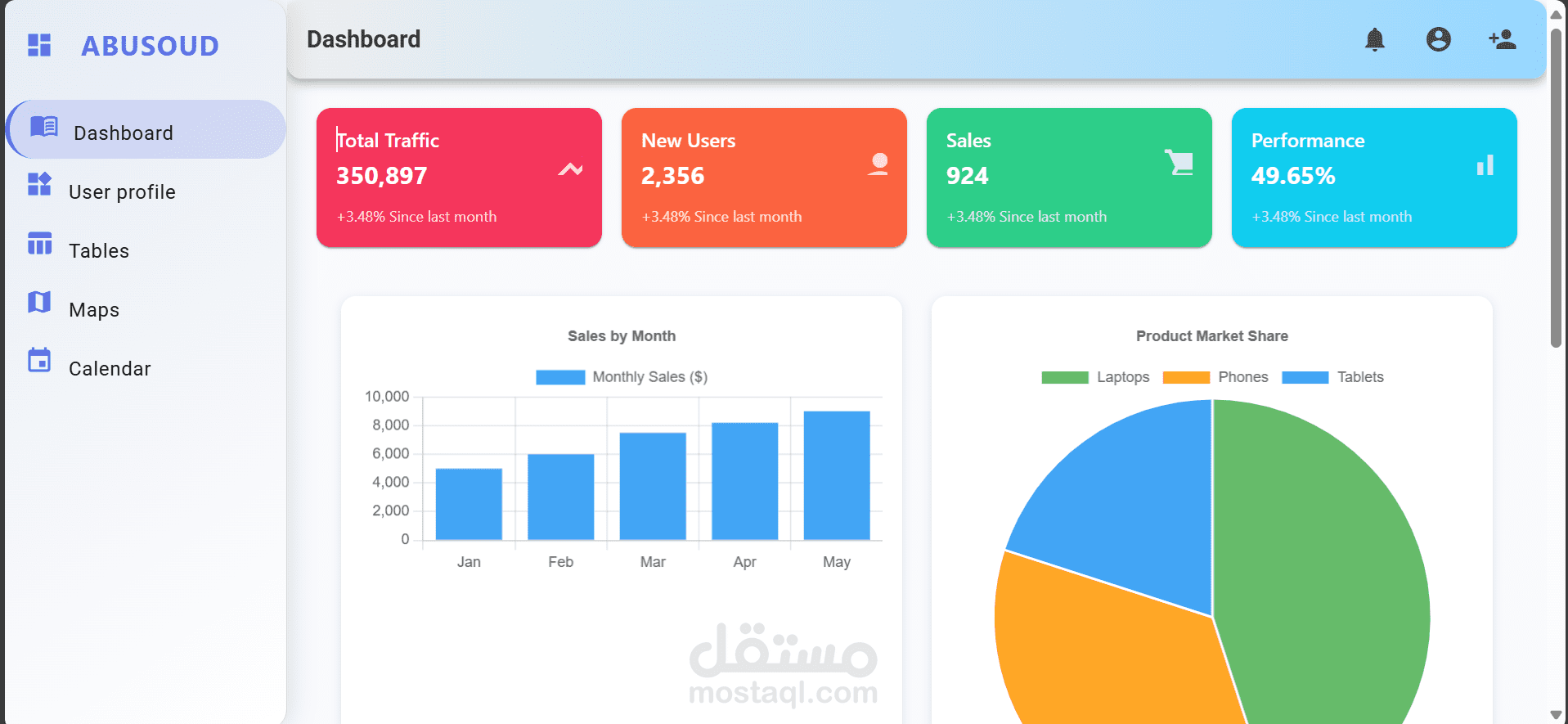This screenshot has height=724, width=1568.
Task: Click the scrollbar up arrow
Action: coord(1557,14)
